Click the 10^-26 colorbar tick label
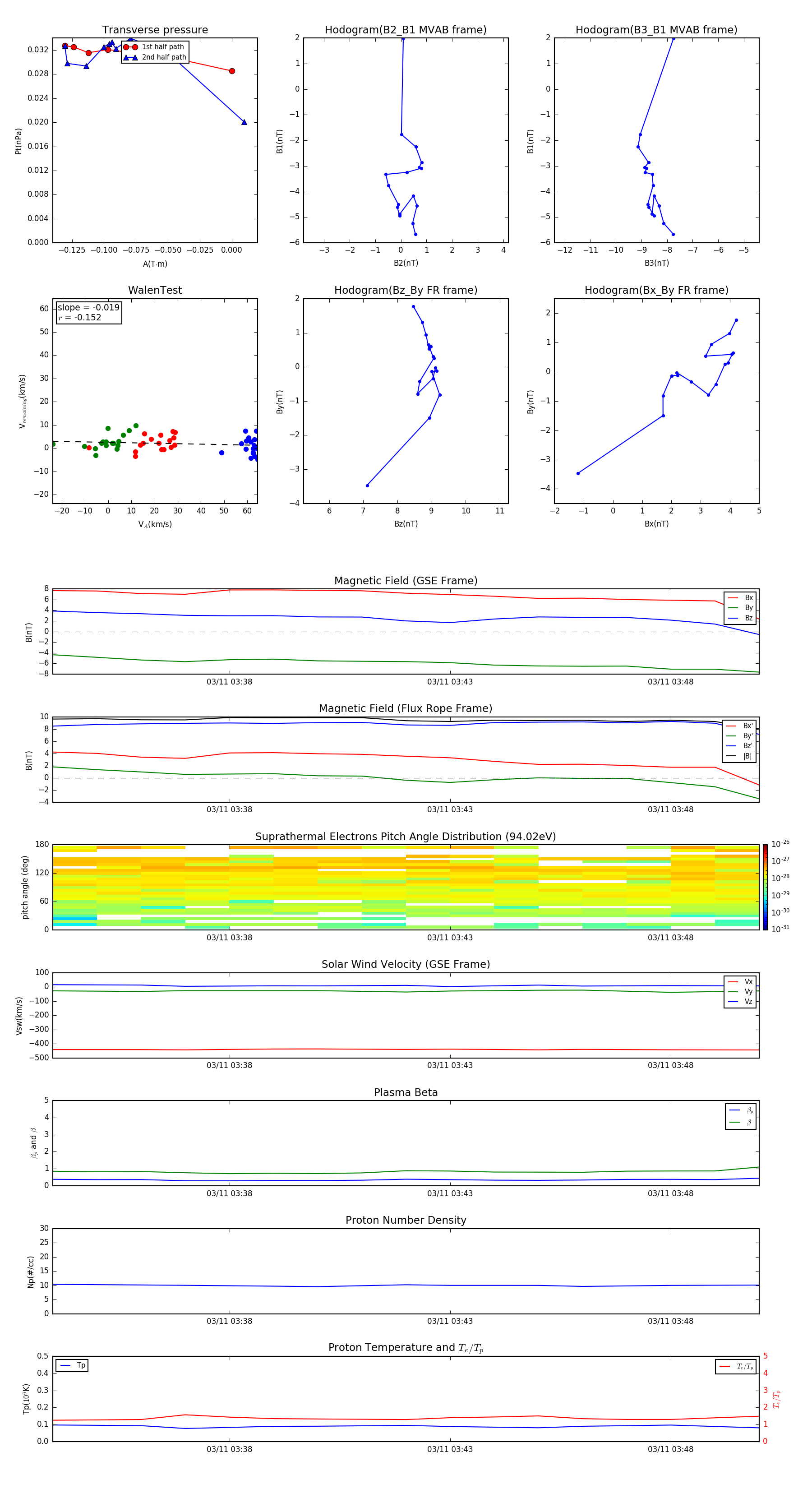The width and height of the screenshot is (812, 1489). tap(780, 844)
